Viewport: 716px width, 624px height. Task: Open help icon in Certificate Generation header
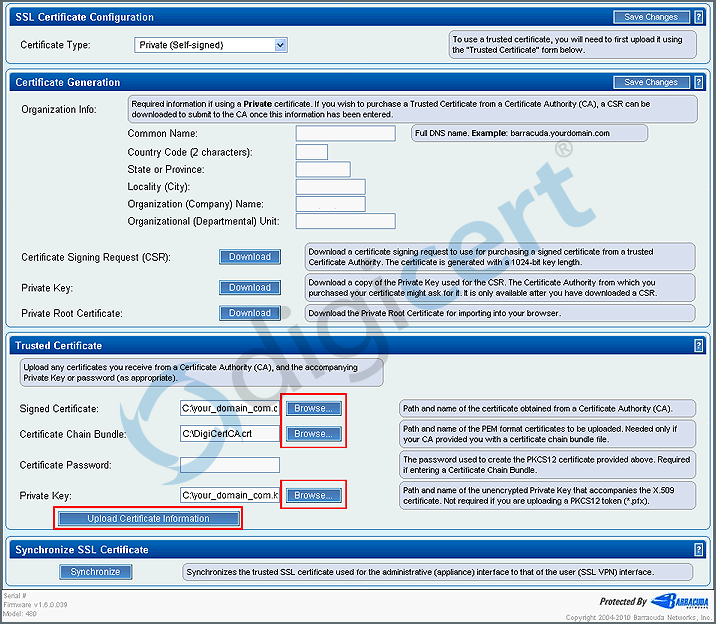tap(698, 82)
